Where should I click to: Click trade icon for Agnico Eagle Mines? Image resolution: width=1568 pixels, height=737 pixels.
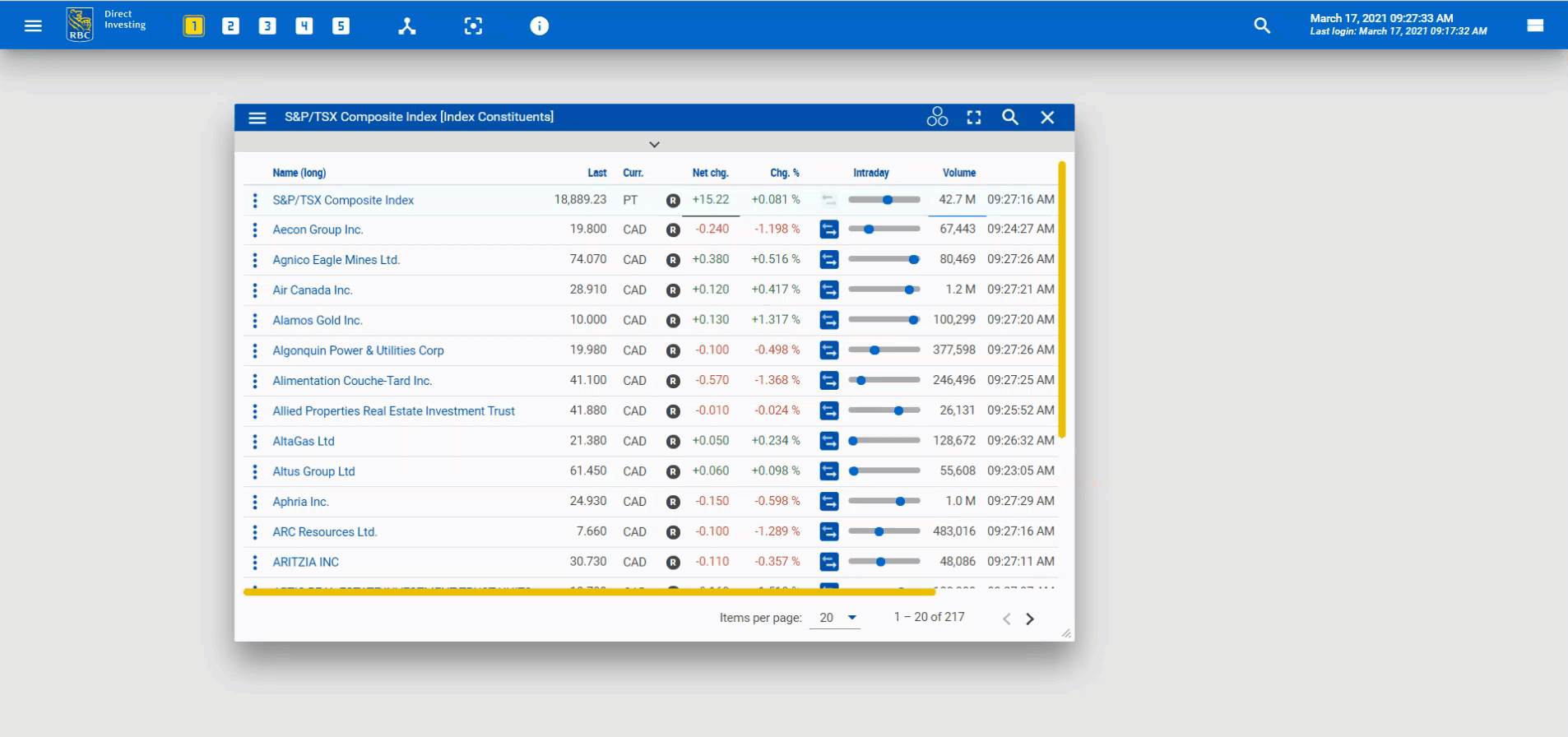[x=829, y=260]
